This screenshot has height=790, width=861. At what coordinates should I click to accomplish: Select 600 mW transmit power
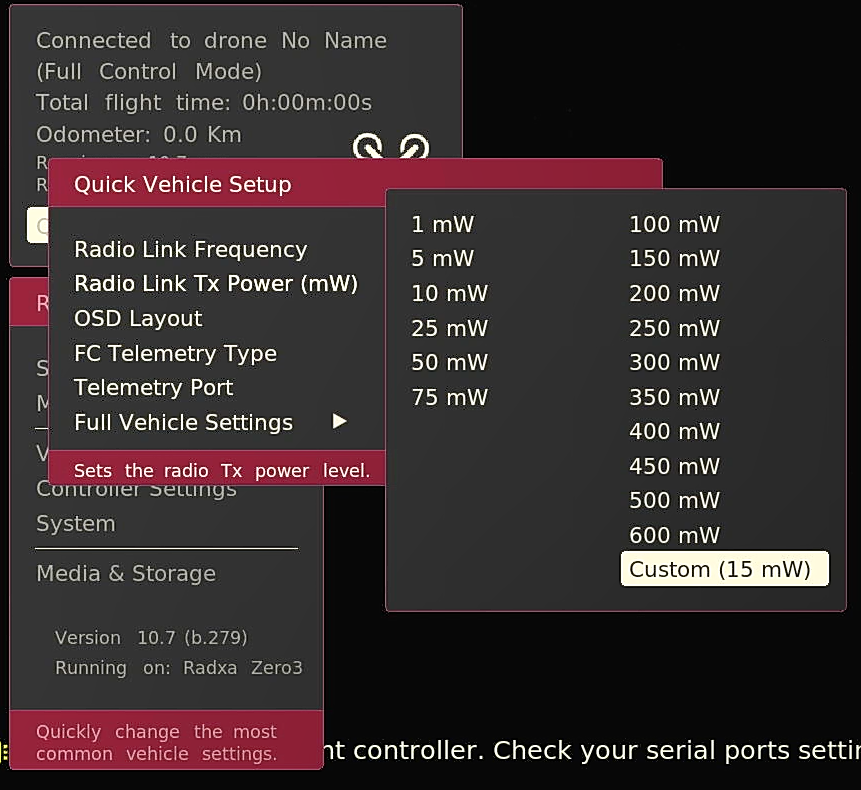pos(674,535)
